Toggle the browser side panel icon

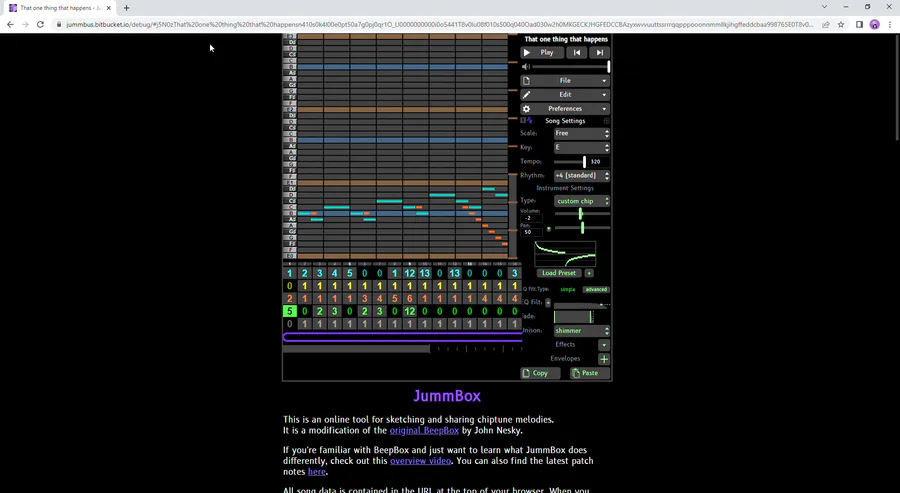pos(859,25)
